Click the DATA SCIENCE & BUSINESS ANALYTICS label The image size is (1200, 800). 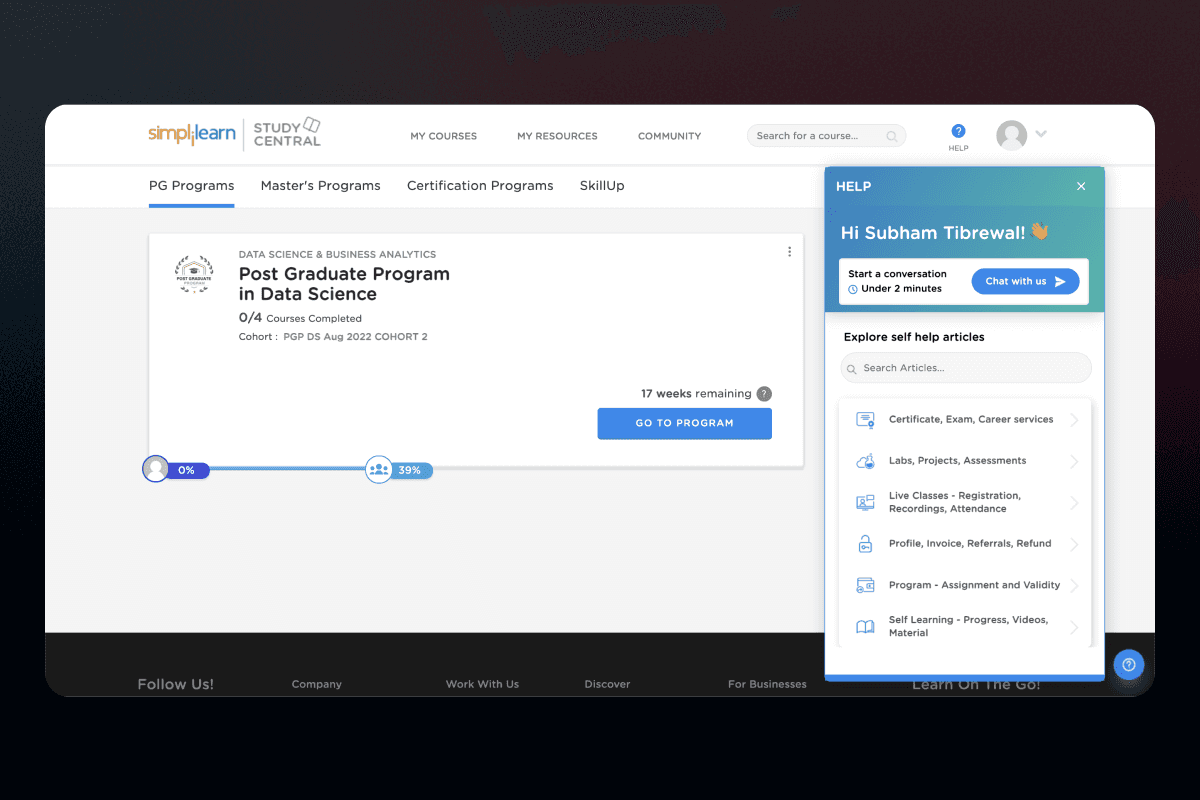pos(337,254)
